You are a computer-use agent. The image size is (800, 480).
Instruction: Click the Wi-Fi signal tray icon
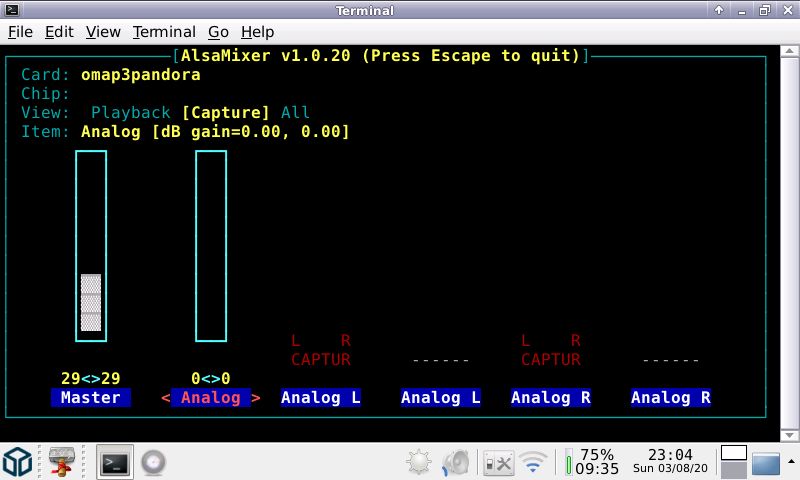click(x=534, y=462)
